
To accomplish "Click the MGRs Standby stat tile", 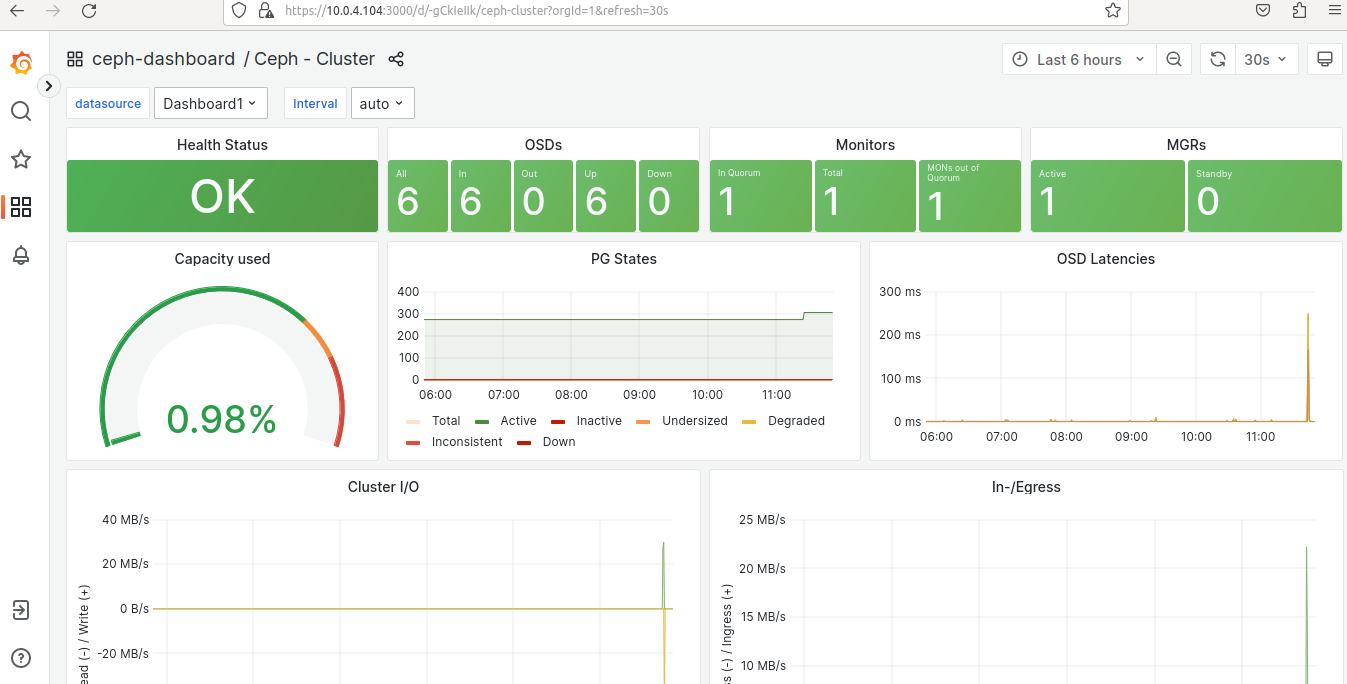I will (x=1265, y=196).
